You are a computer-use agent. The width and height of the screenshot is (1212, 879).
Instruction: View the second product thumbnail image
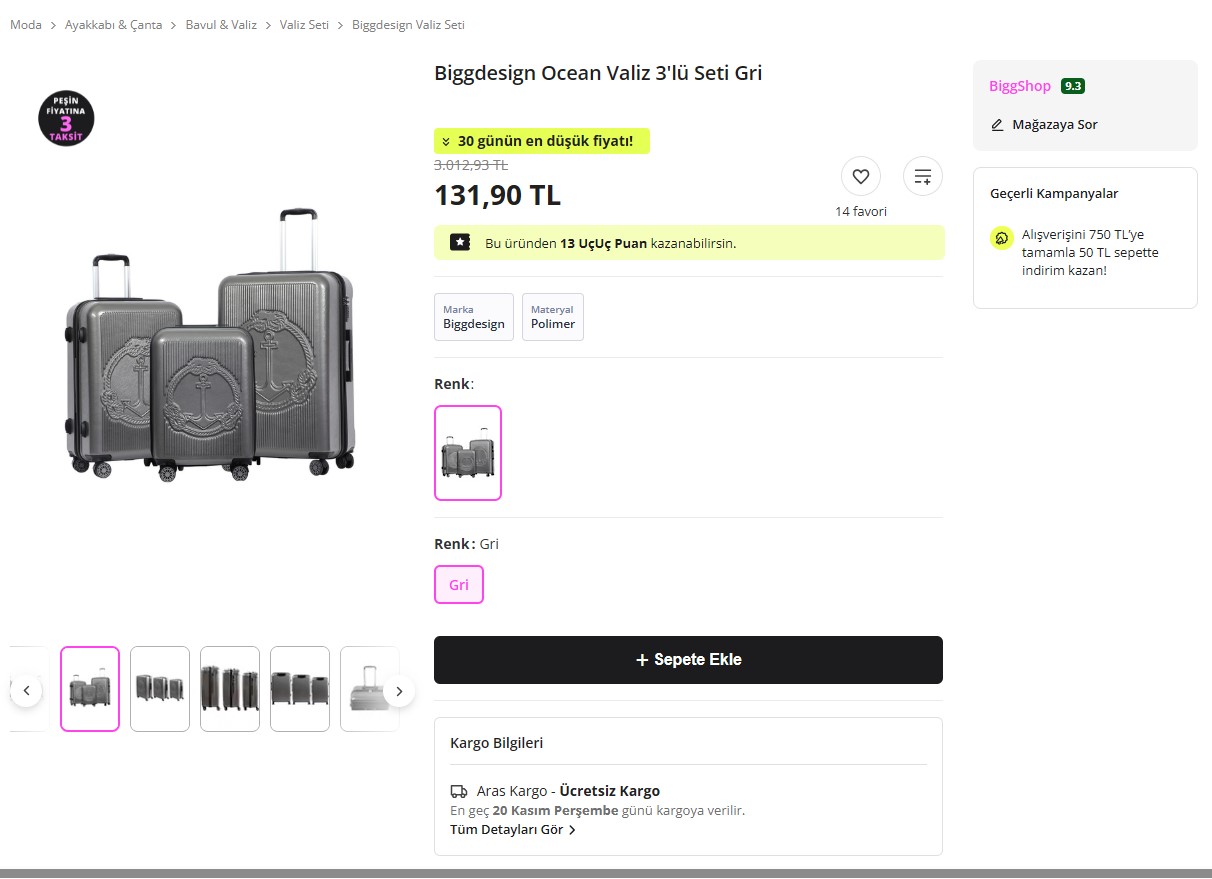[160, 689]
